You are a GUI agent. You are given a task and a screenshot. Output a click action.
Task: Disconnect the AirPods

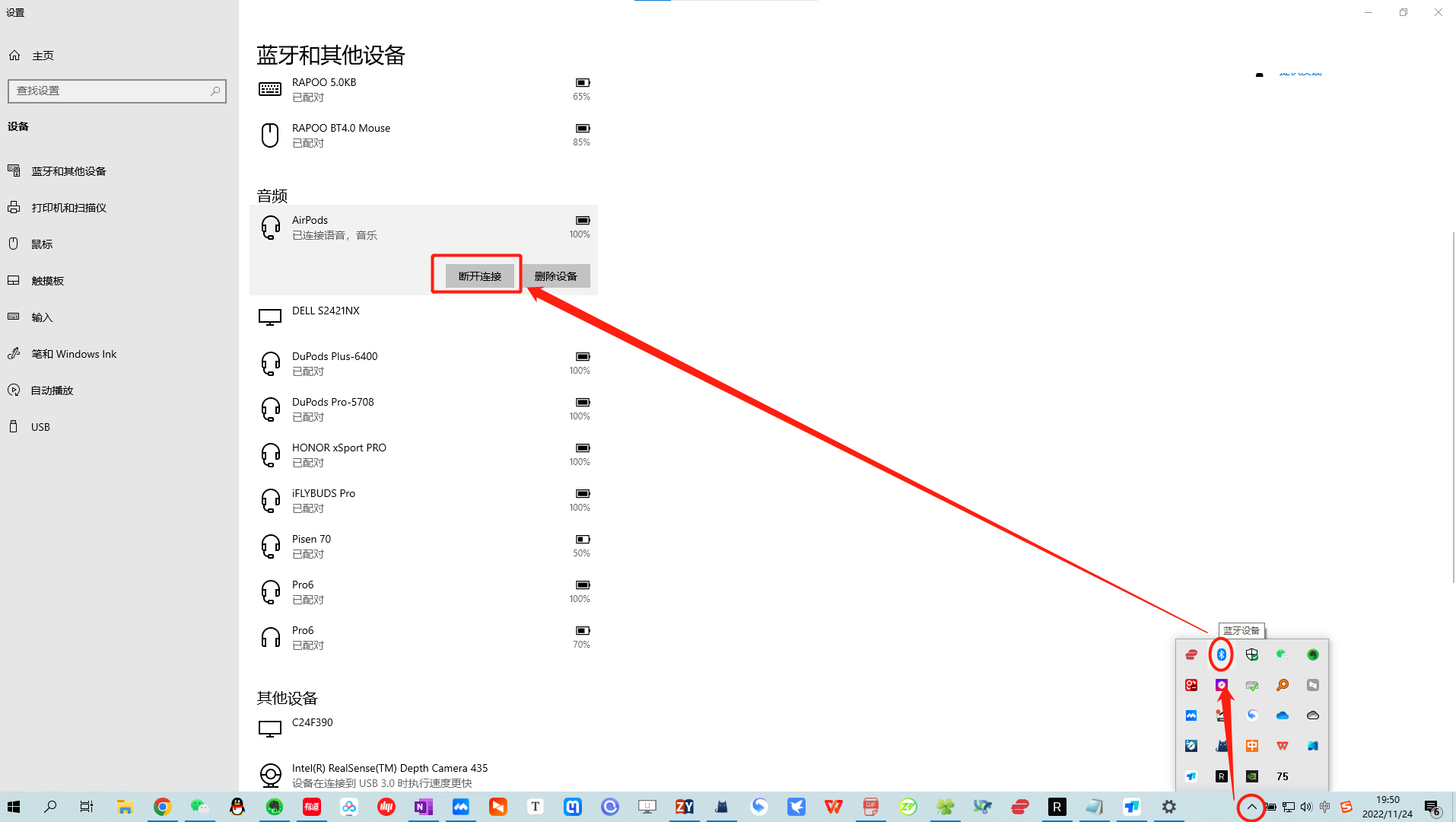[x=479, y=276]
